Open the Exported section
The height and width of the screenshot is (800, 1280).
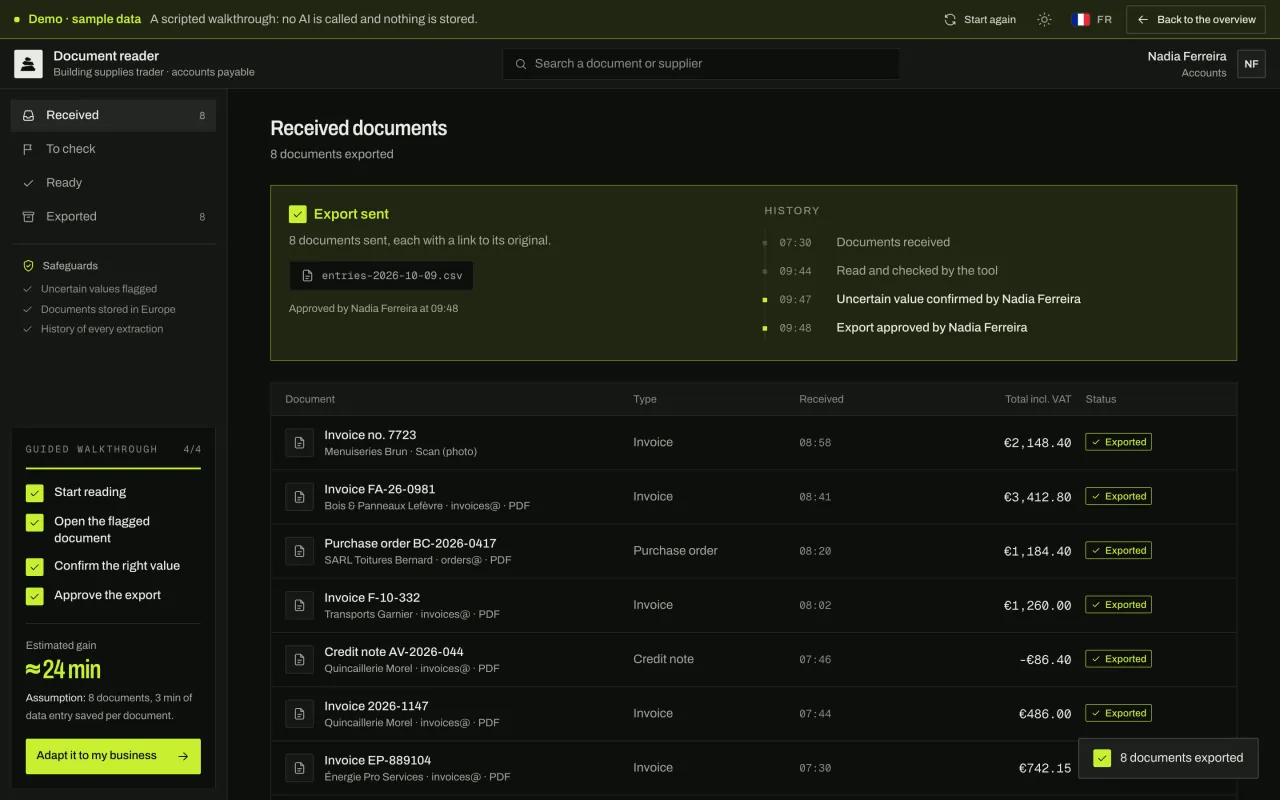(x=113, y=217)
